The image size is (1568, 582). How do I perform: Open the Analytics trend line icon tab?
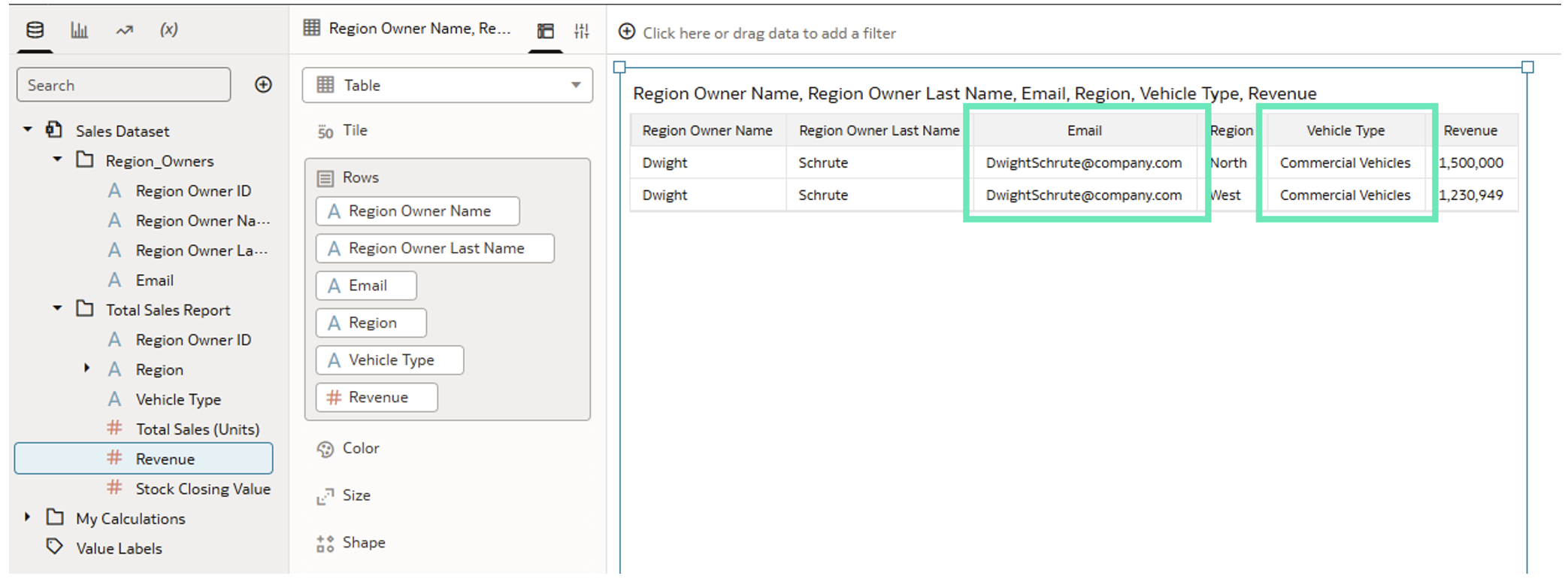pos(124,30)
